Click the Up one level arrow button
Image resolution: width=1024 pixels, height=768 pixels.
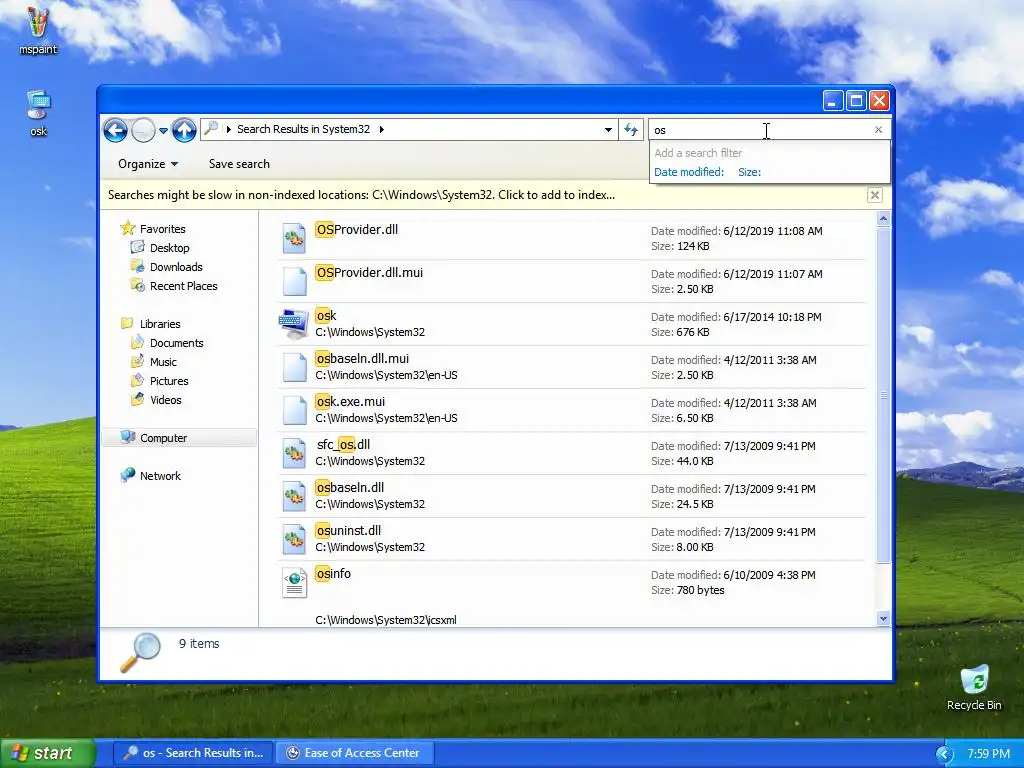[184, 130]
